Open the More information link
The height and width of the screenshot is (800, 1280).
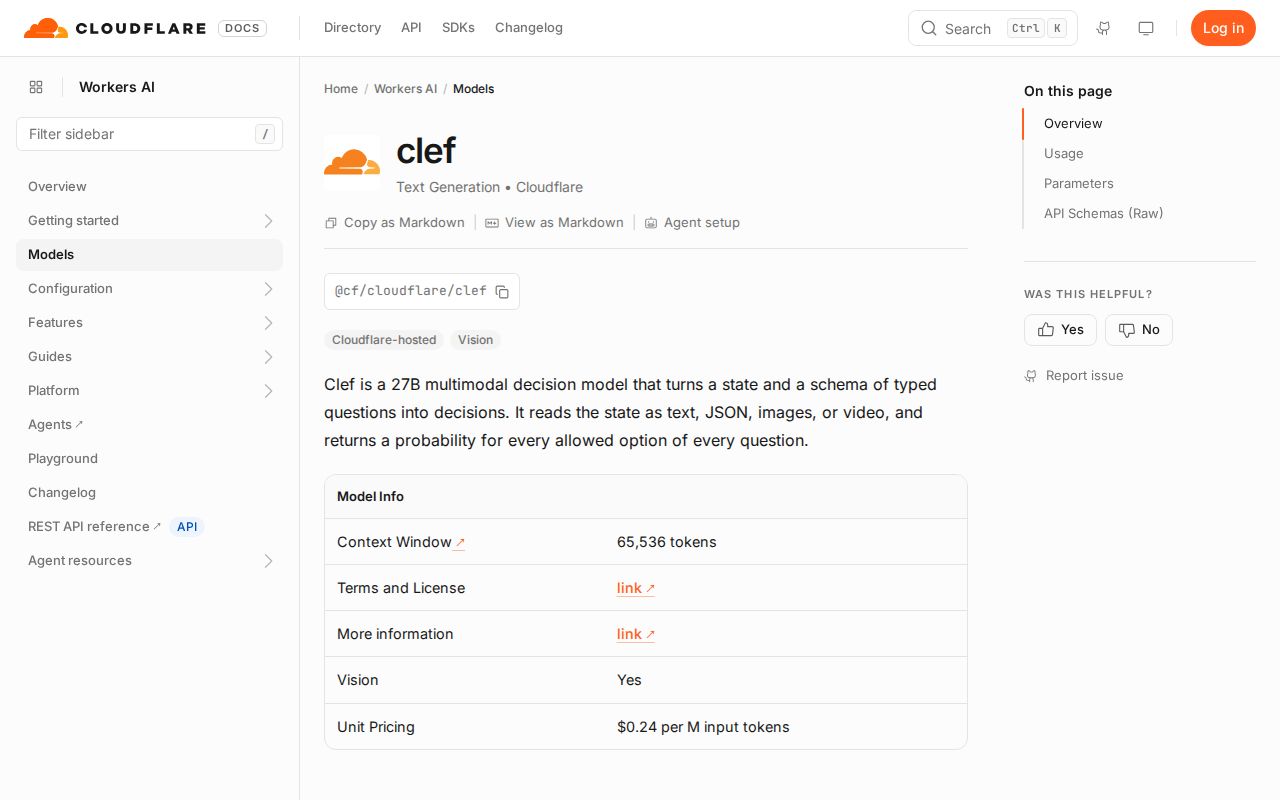tap(636, 634)
